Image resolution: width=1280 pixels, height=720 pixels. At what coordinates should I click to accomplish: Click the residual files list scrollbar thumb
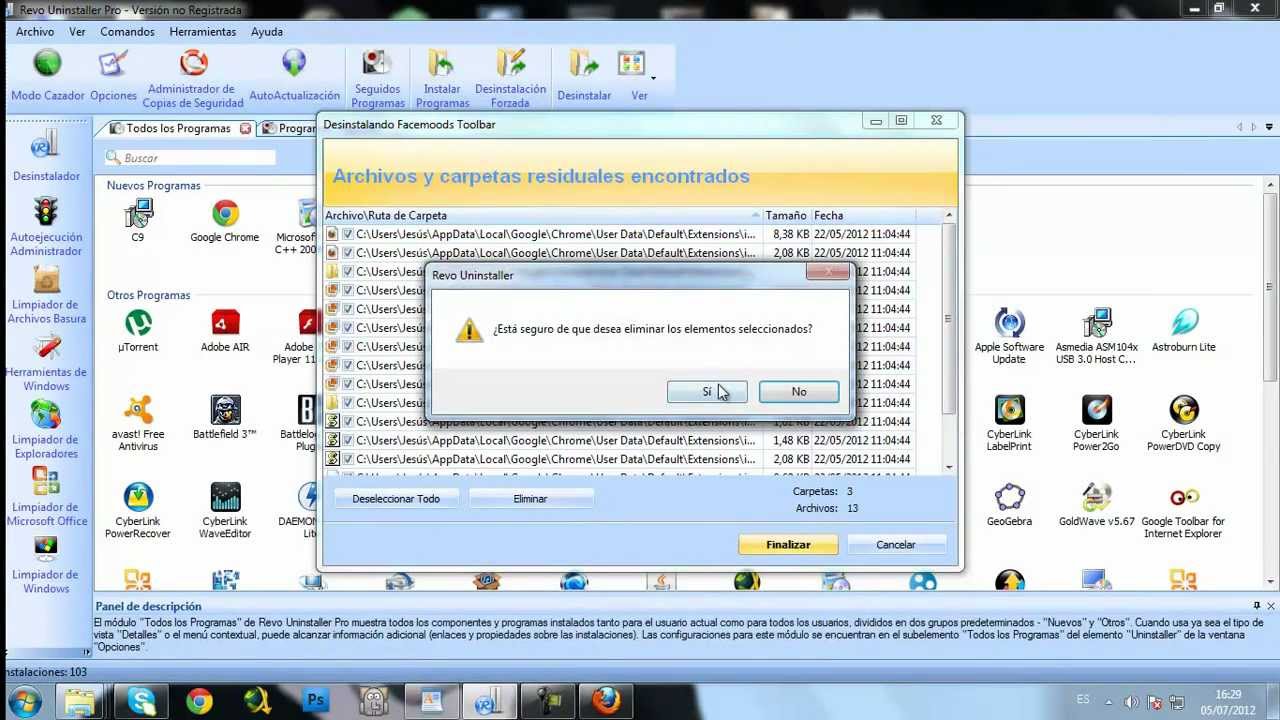click(x=948, y=320)
